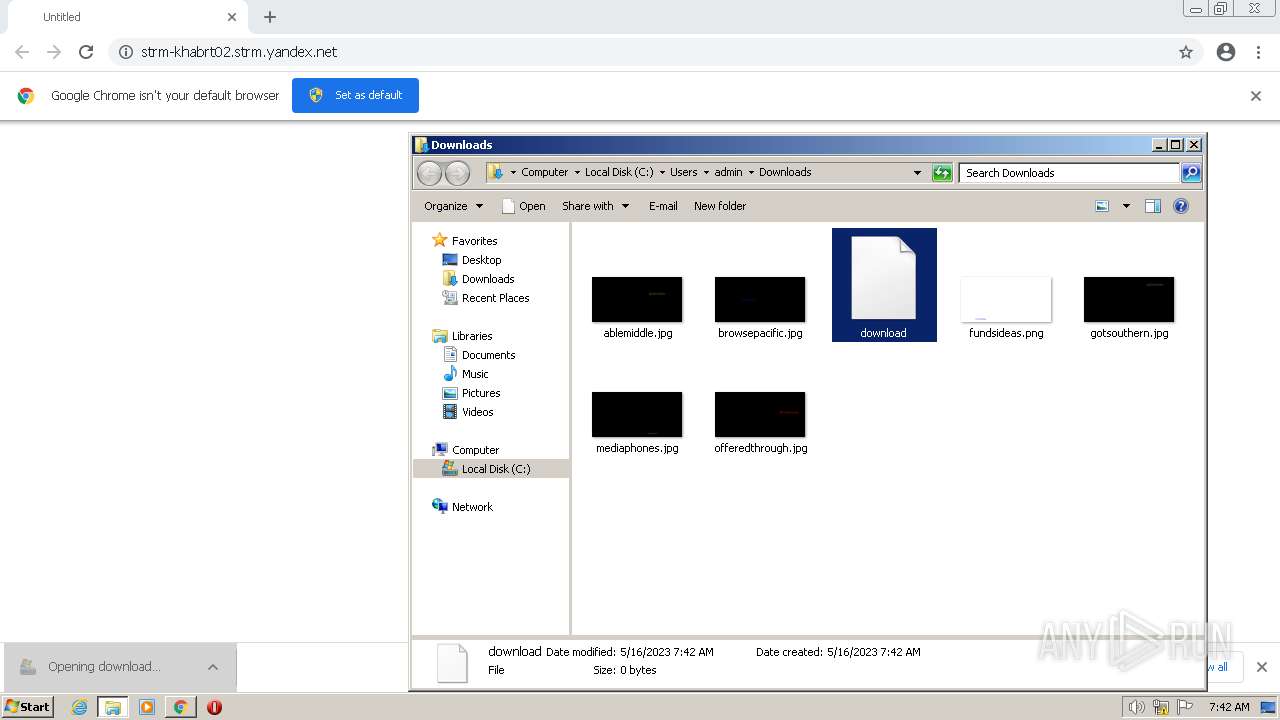
Task: Refresh the Downloads folder view
Action: (942, 173)
